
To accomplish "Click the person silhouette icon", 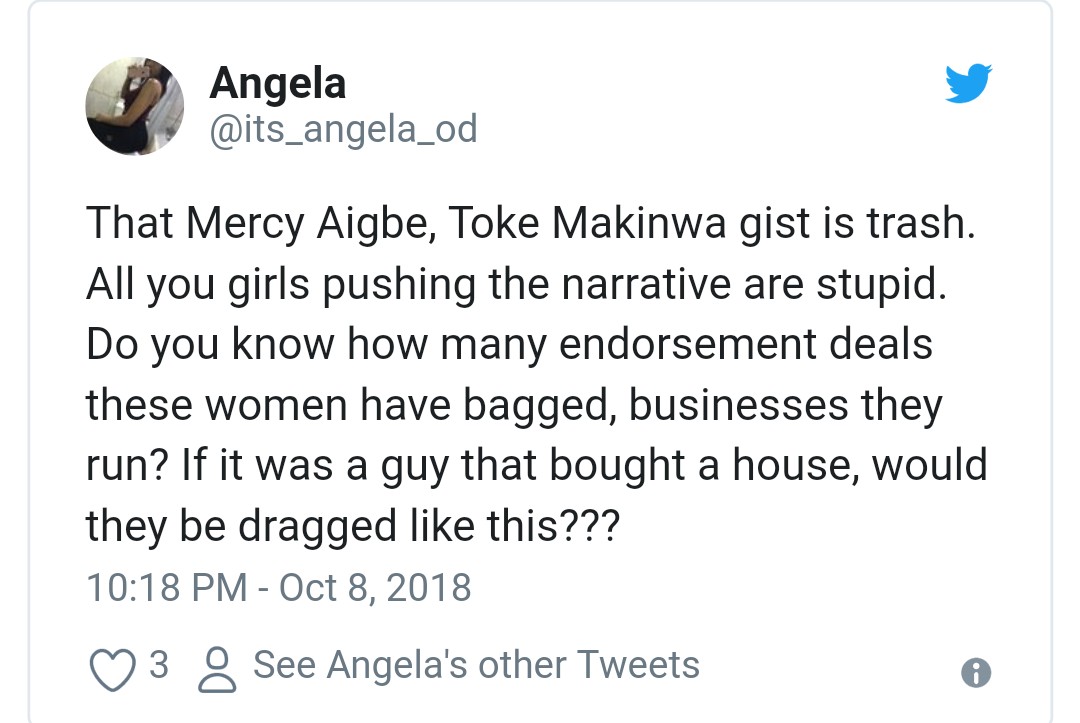I will tap(218, 669).
